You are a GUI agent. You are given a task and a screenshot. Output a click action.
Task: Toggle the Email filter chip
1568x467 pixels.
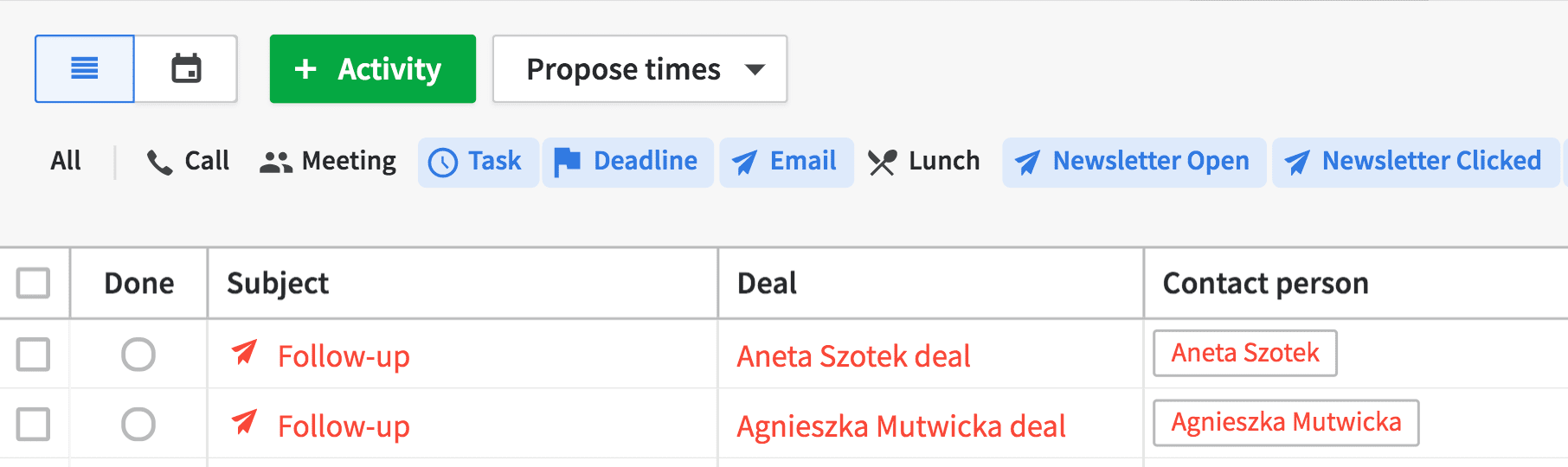[786, 162]
